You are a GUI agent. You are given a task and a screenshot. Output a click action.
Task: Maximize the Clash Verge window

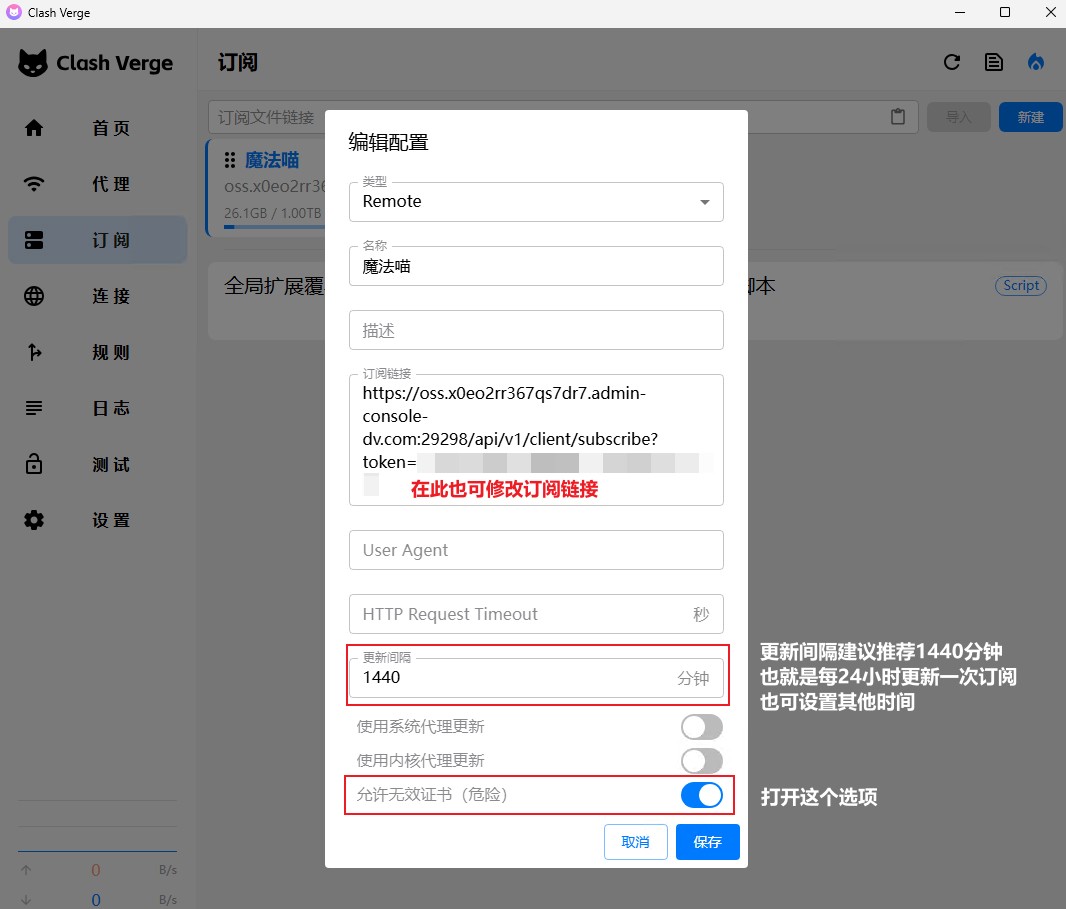(1005, 12)
